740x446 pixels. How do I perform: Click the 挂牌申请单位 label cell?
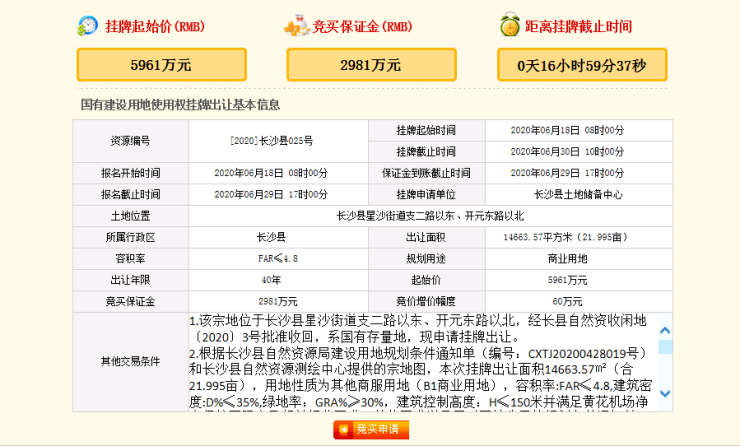click(x=427, y=194)
